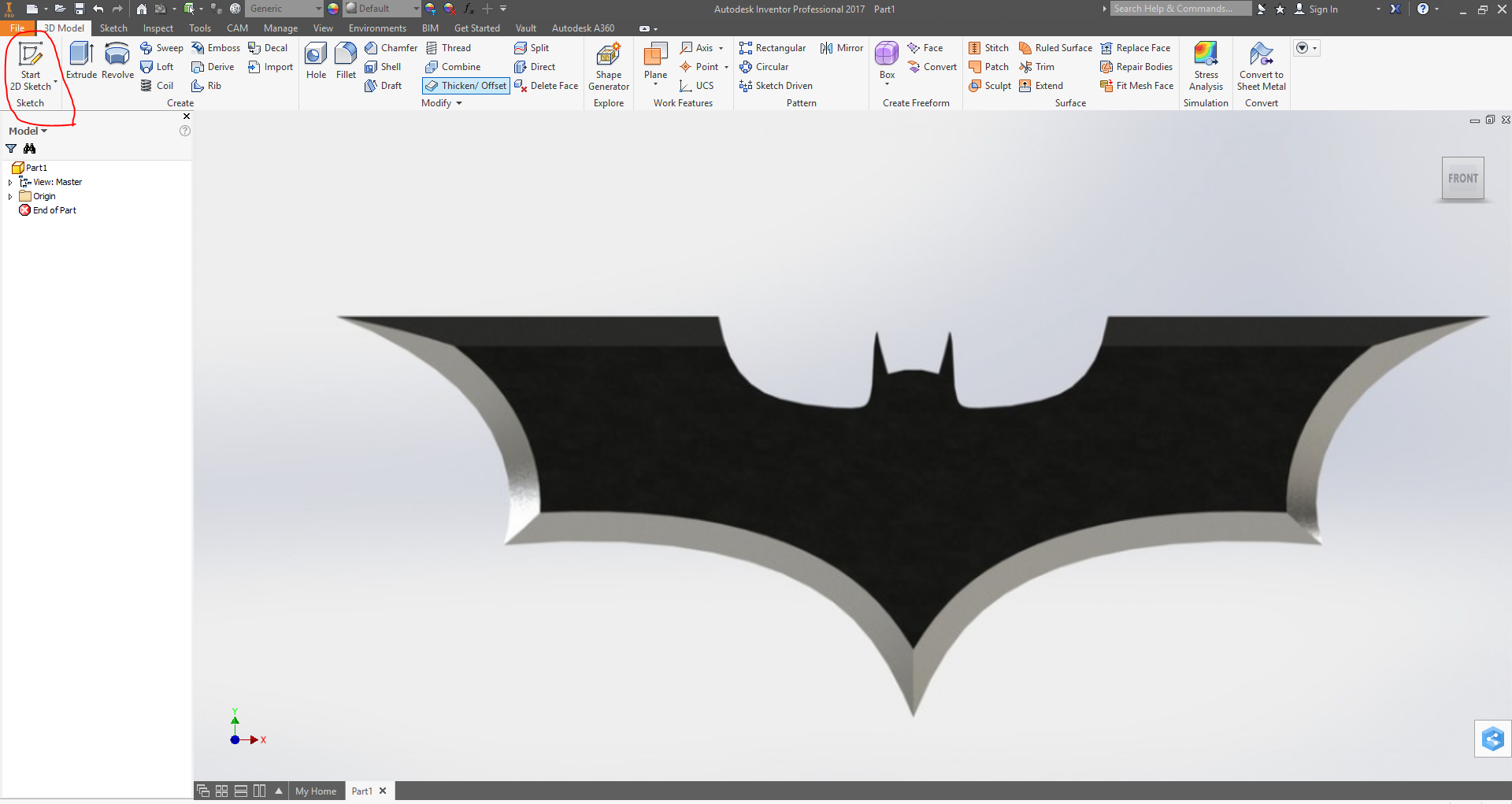Screen dimensions: 1512x804
Task: Select the Hole tool
Action: [316, 61]
